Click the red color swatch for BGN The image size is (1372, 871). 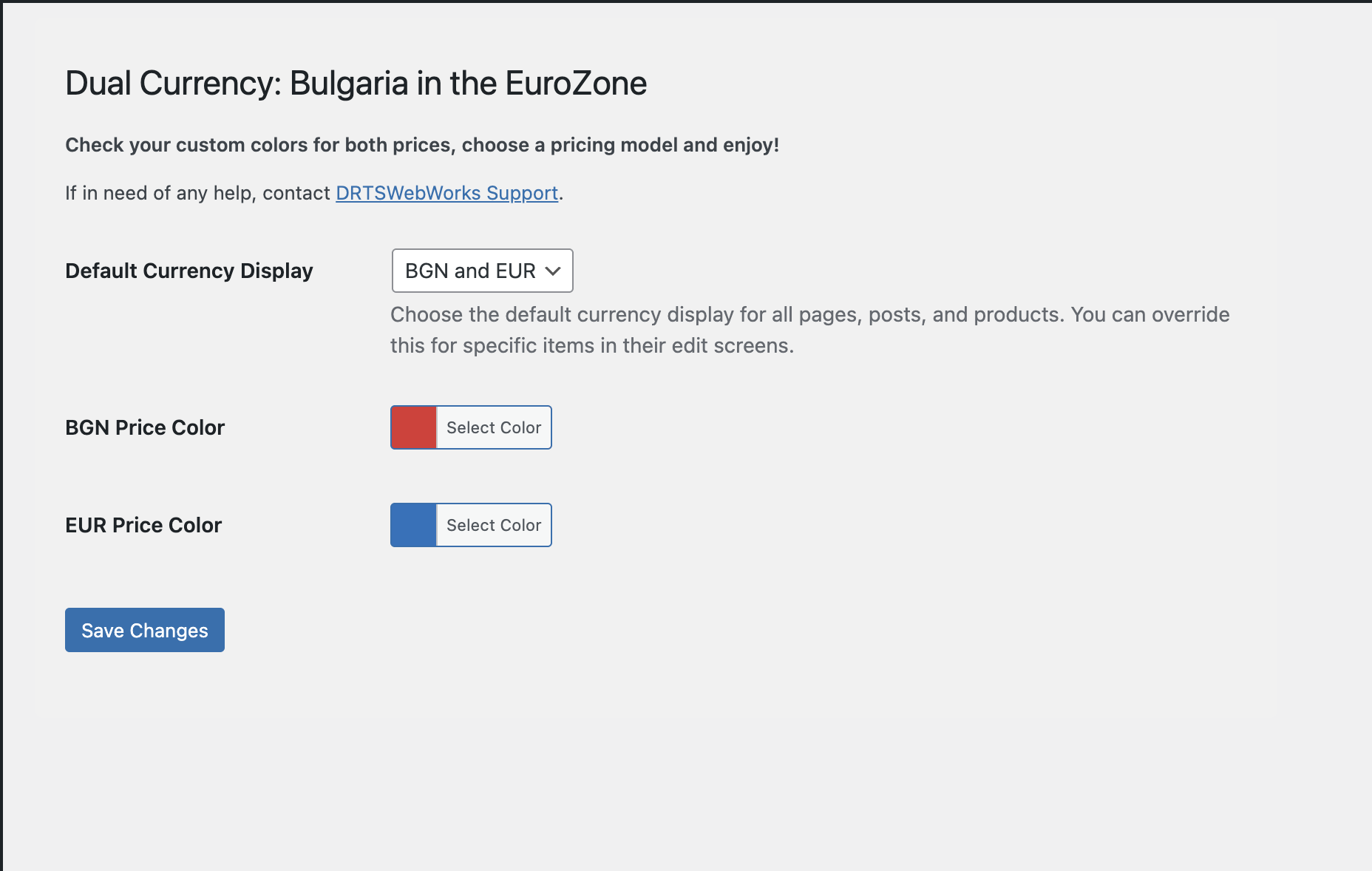click(412, 427)
